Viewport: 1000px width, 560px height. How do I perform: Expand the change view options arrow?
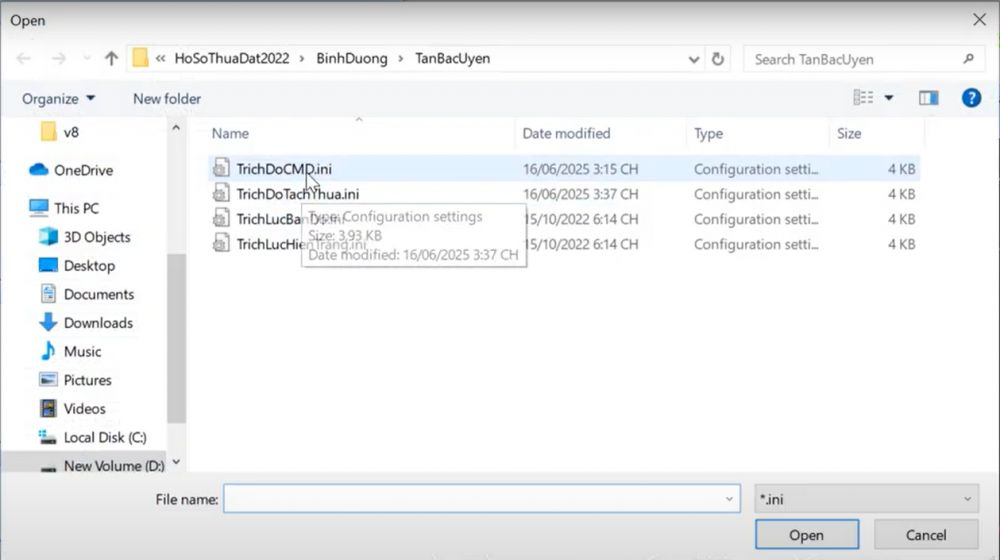(x=889, y=98)
